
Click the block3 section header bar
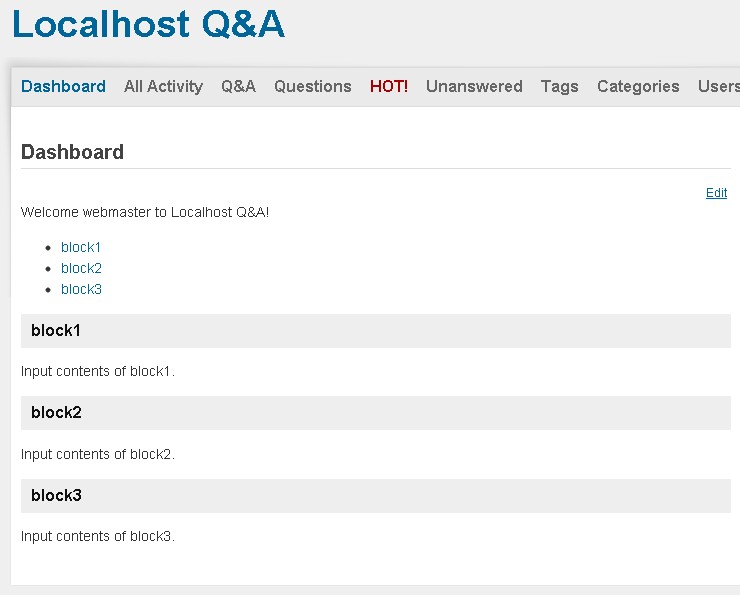tap(375, 496)
